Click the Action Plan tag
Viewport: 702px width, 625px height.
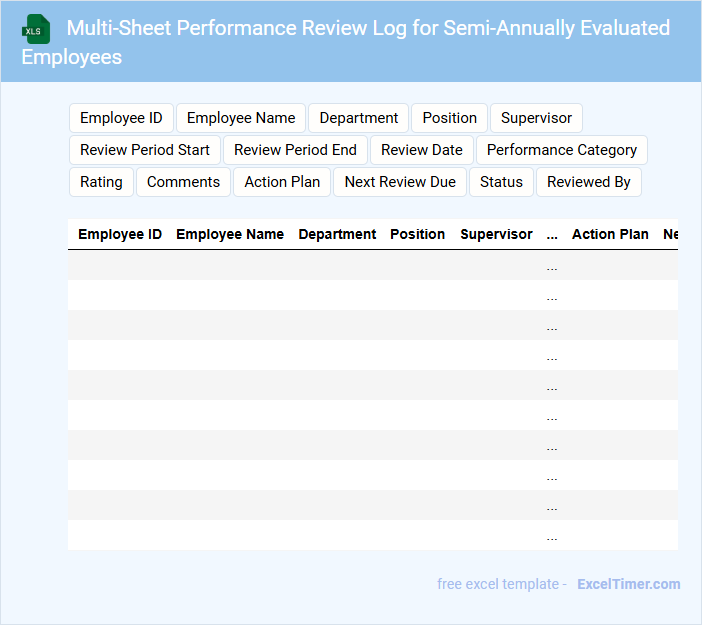[282, 182]
